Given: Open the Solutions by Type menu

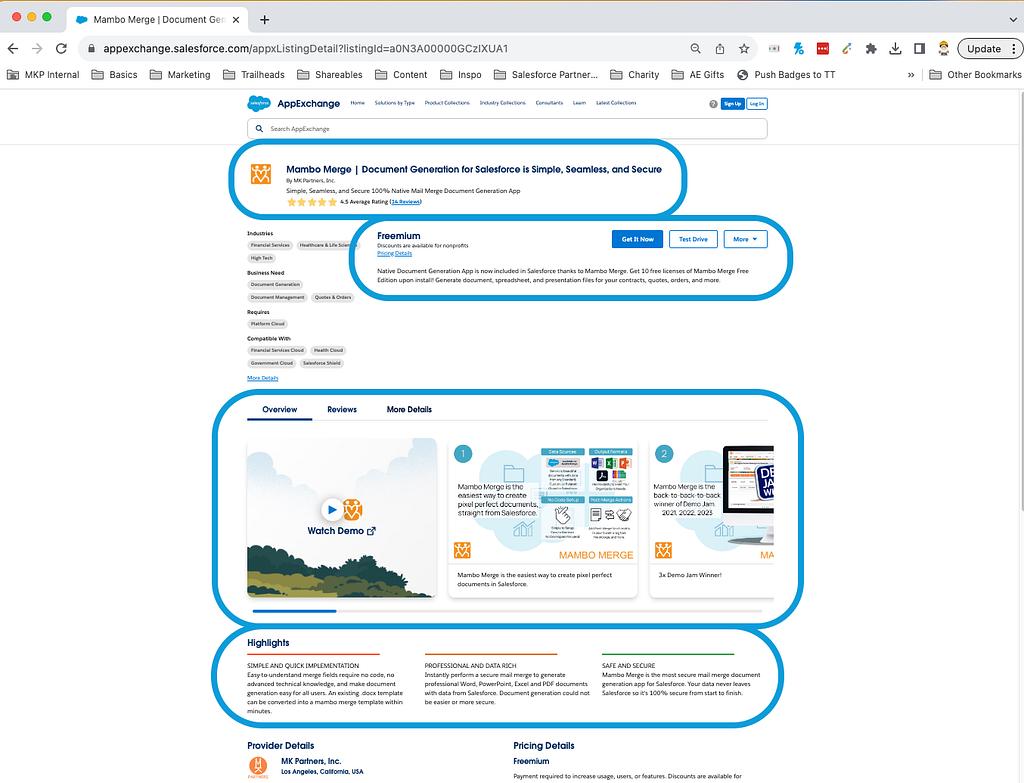Looking at the screenshot, I should pos(394,103).
